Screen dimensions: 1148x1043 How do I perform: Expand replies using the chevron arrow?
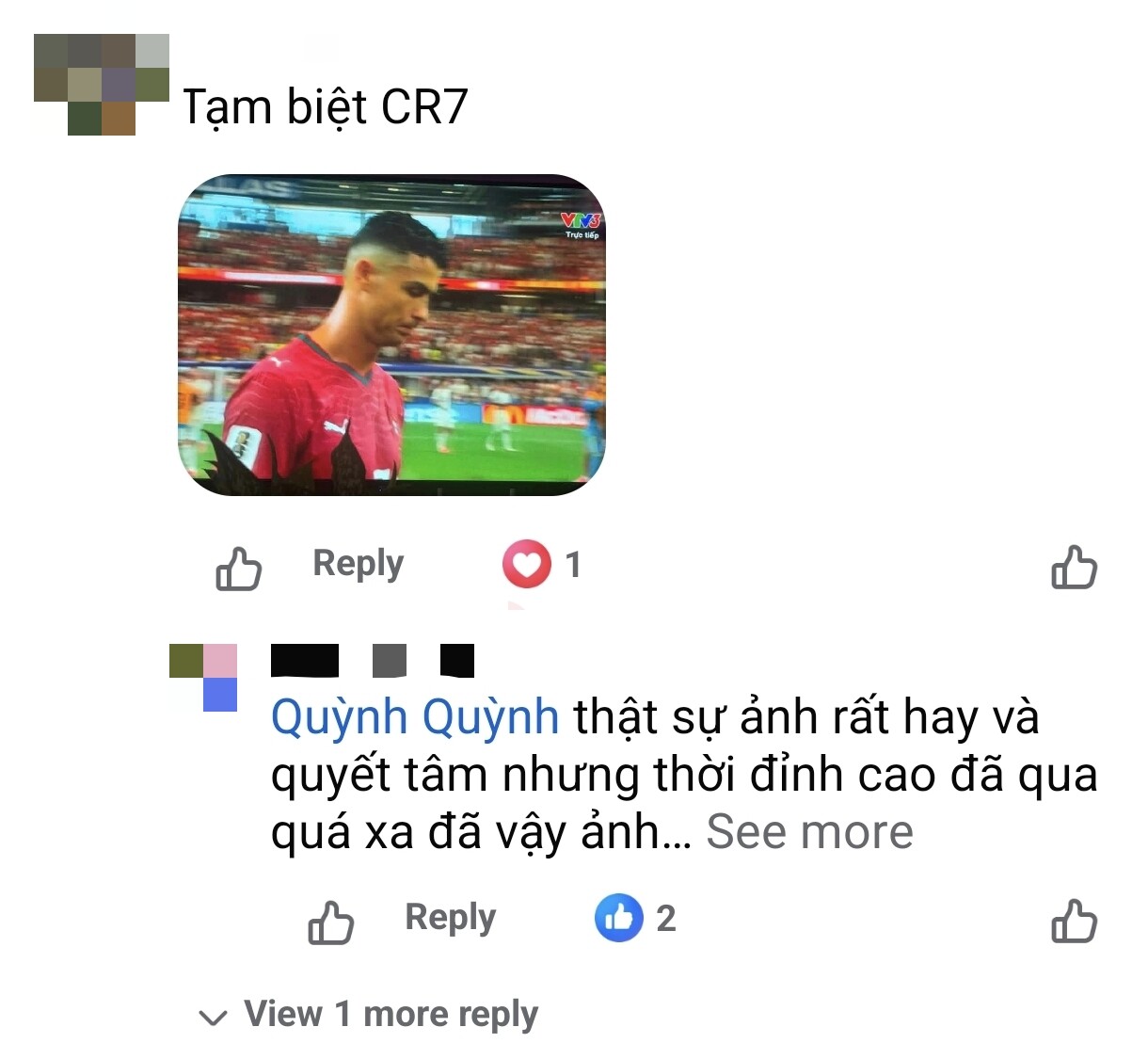[214, 1017]
